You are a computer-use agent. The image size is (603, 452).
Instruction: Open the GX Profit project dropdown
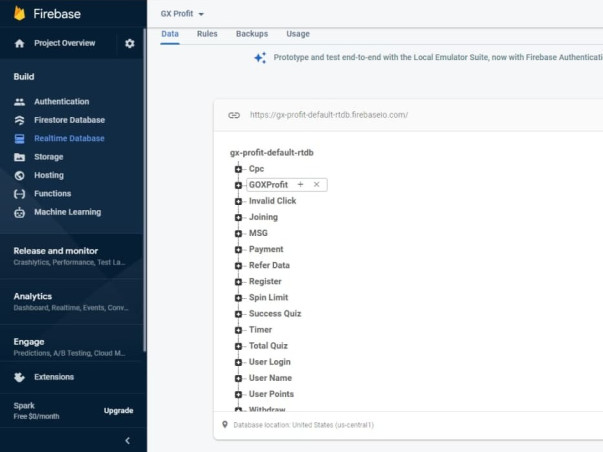pos(182,14)
